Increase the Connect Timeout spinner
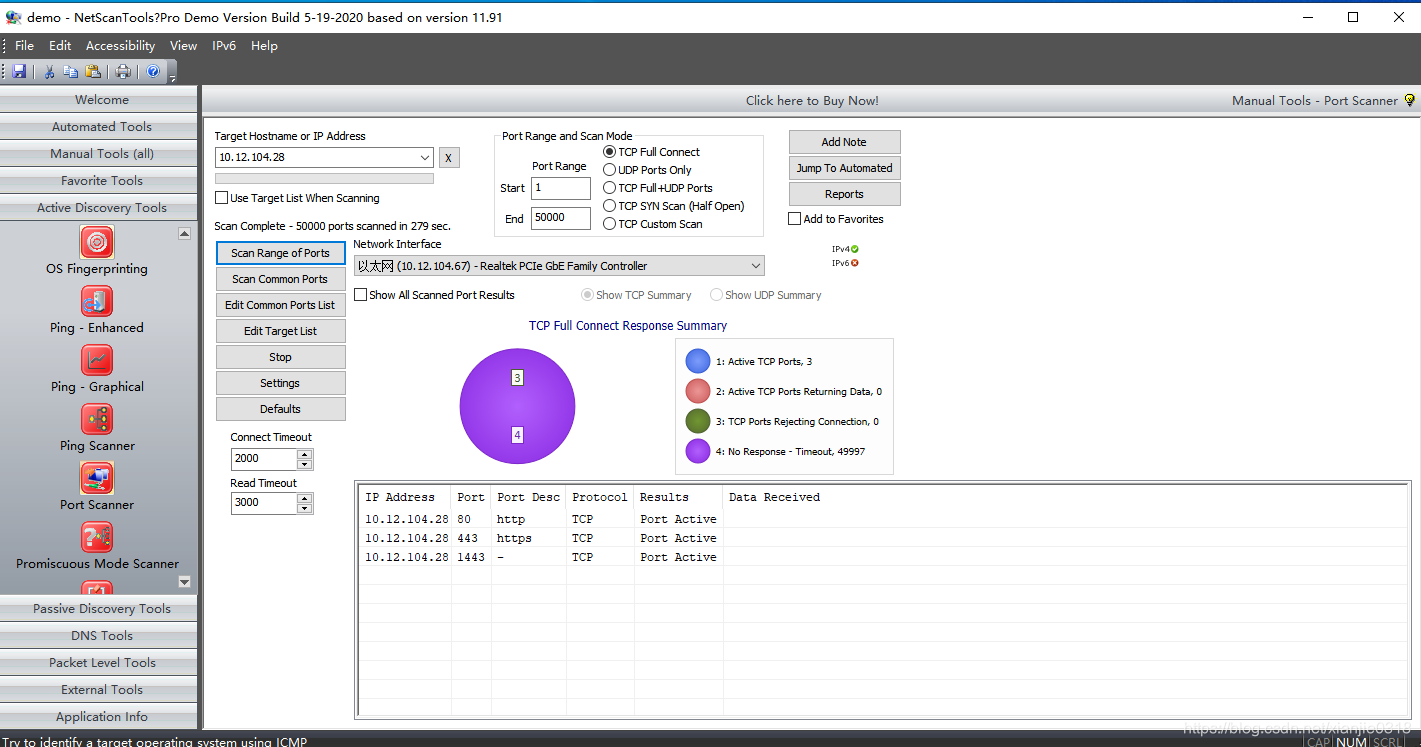The image size is (1421, 747). [x=305, y=454]
